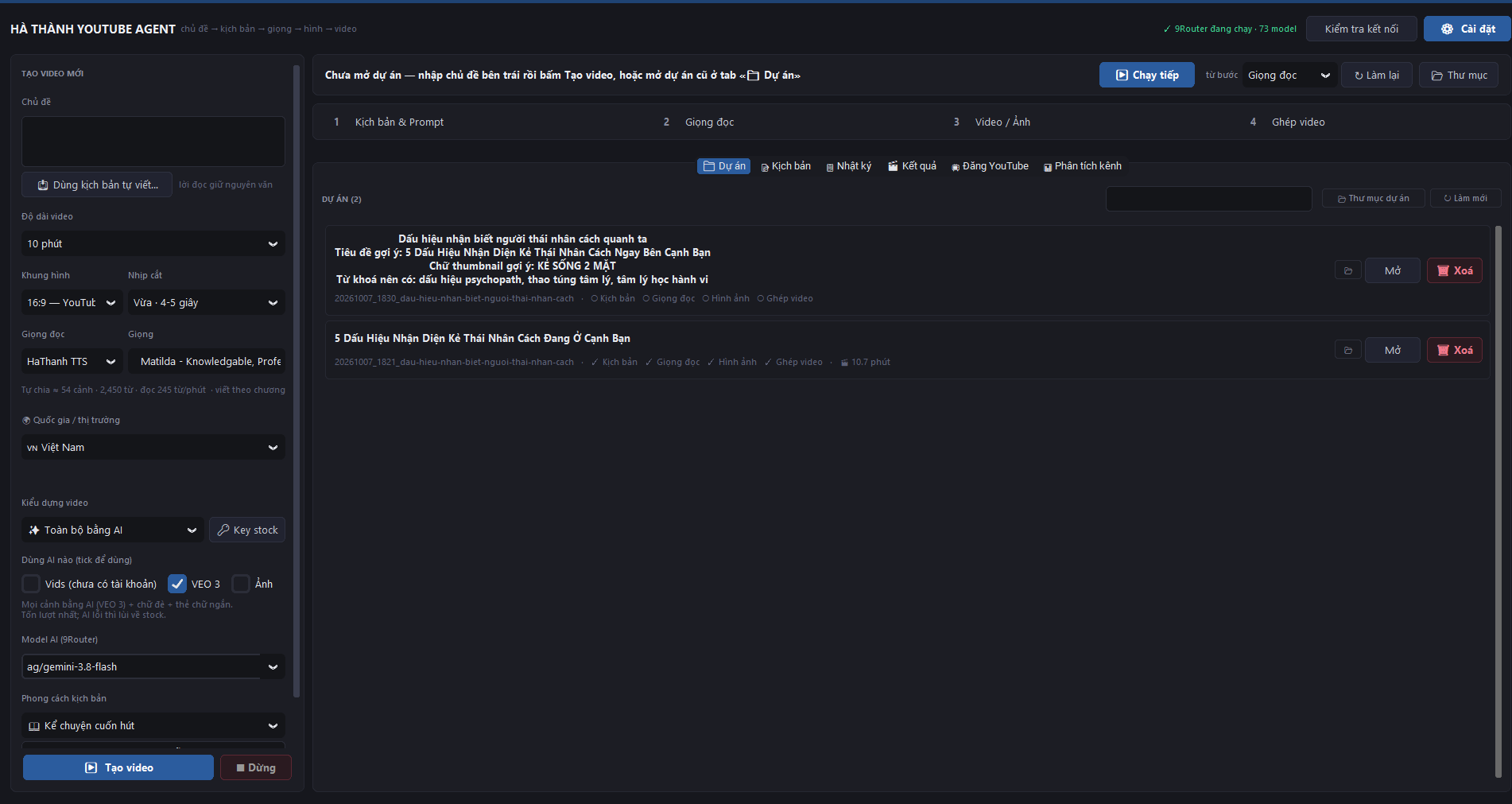Image resolution: width=1512 pixels, height=804 pixels.
Task: Refresh list with Làm mới
Action: coord(1465,198)
